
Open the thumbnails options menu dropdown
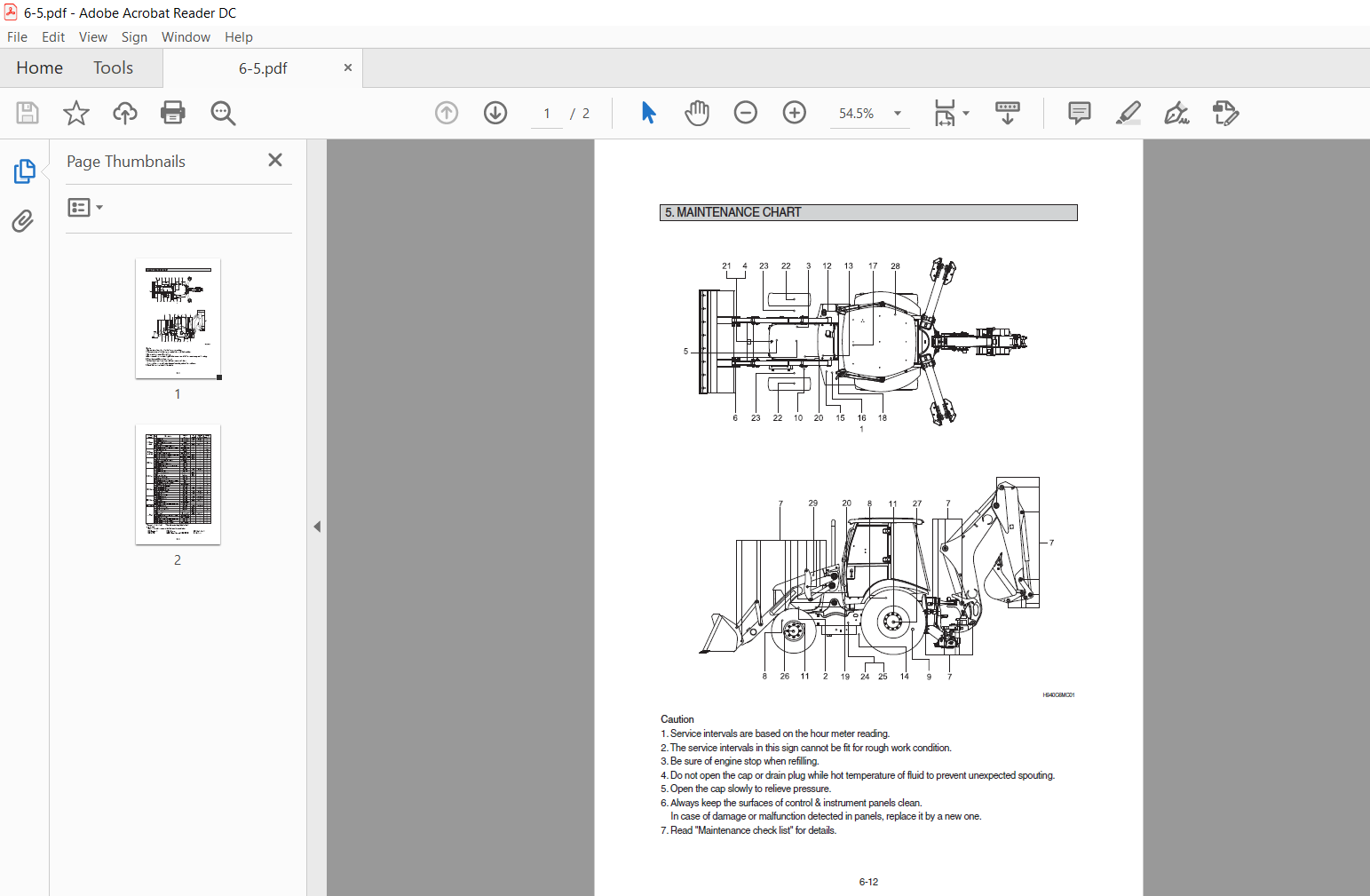coord(85,208)
